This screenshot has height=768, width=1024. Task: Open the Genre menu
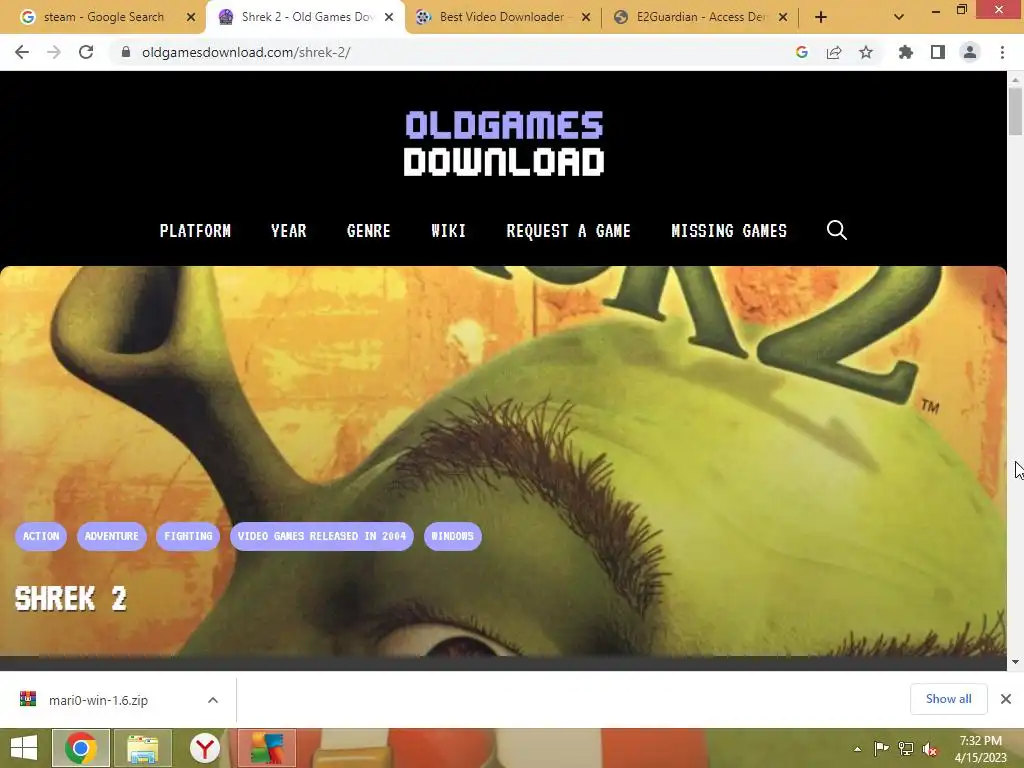coord(368,231)
